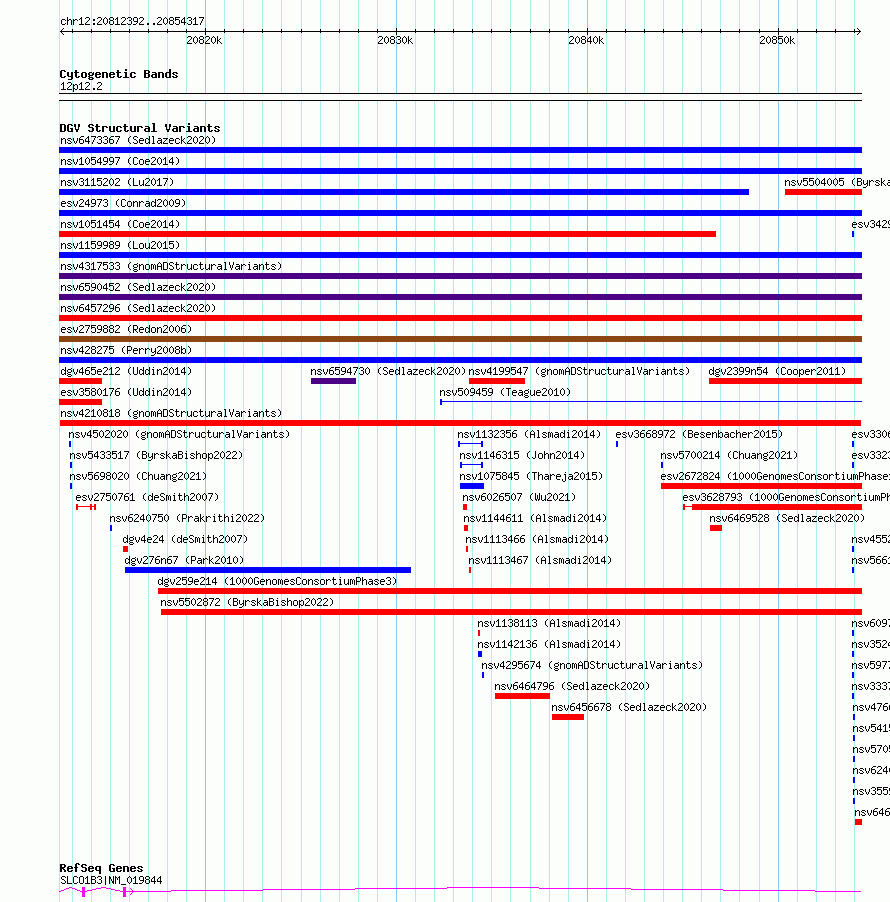Click the 12p12.2 cytogenetic band label
The width and height of the screenshot is (890, 902).
[x=81, y=87]
